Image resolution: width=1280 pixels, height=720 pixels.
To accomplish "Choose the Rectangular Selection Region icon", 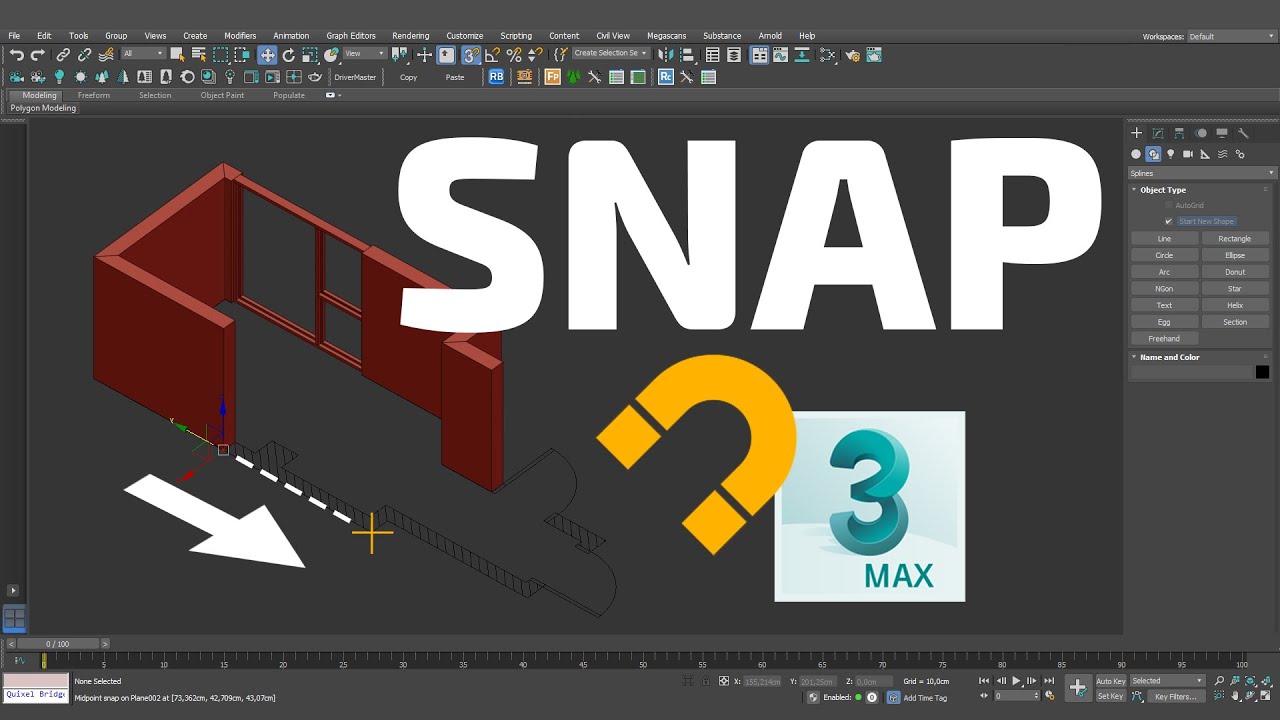I will tap(220, 55).
